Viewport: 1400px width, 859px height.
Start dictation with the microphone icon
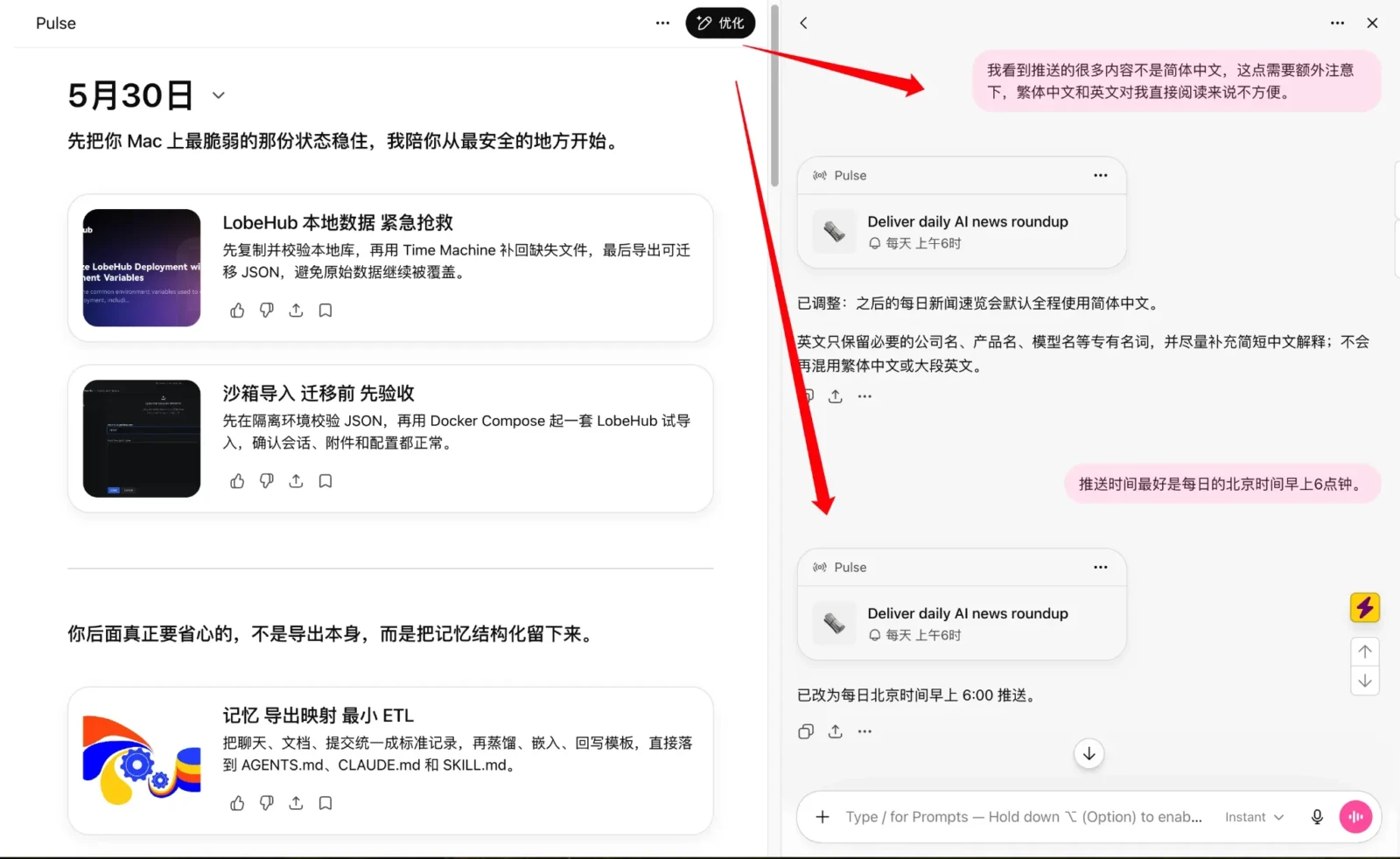pyautogui.click(x=1317, y=817)
